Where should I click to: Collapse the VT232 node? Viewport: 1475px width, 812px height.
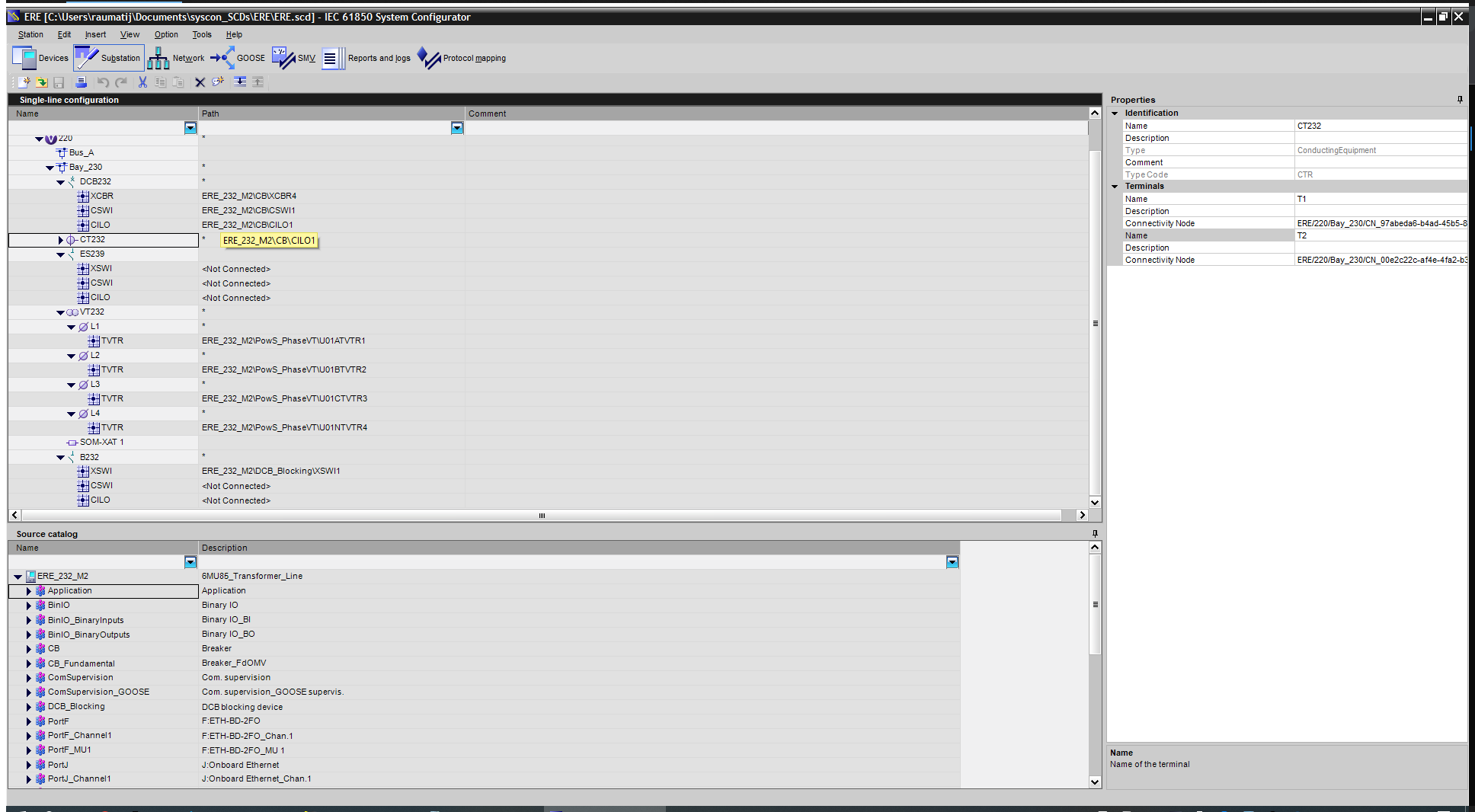(60, 312)
